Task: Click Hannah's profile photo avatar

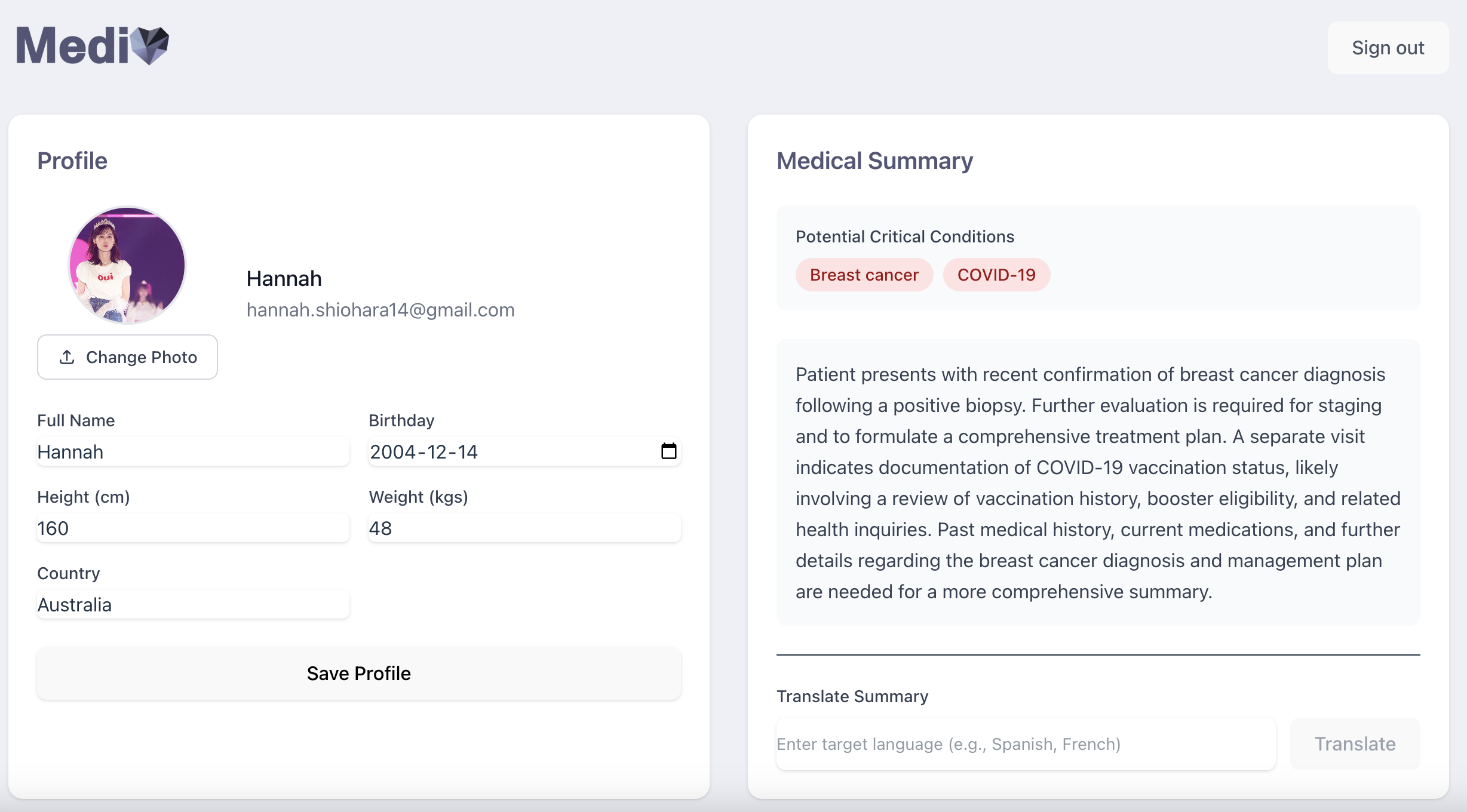Action: (127, 265)
